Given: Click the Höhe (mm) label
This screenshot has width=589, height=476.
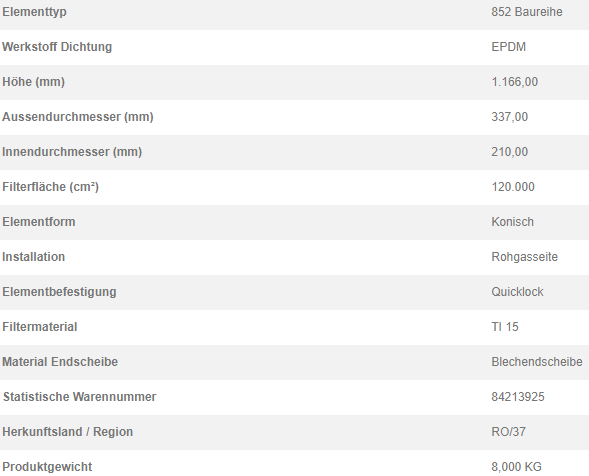Looking at the screenshot, I should point(33,82).
